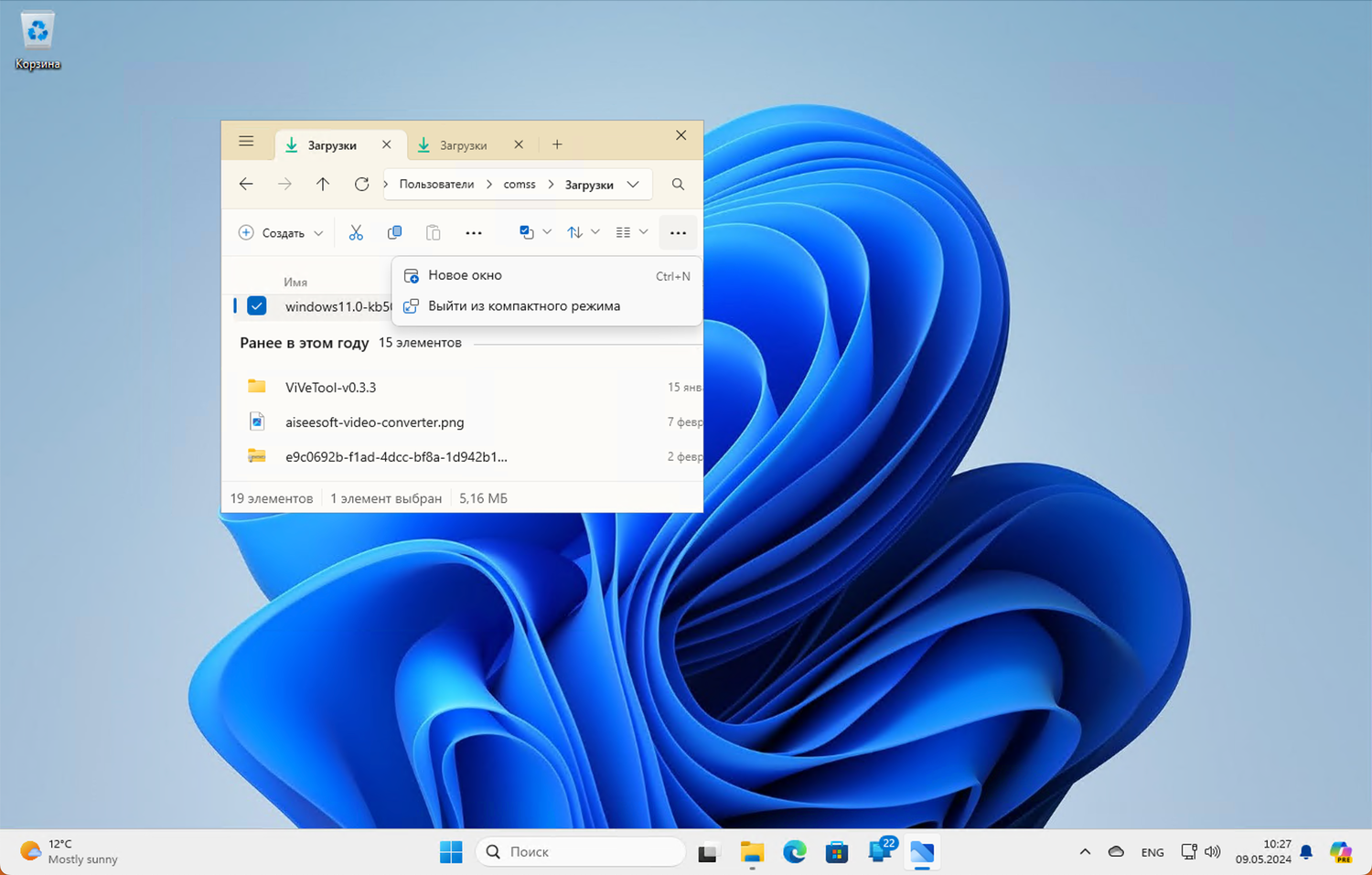The image size is (1372, 875).
Task: Open the hamburger navigation menu
Action: click(x=246, y=142)
